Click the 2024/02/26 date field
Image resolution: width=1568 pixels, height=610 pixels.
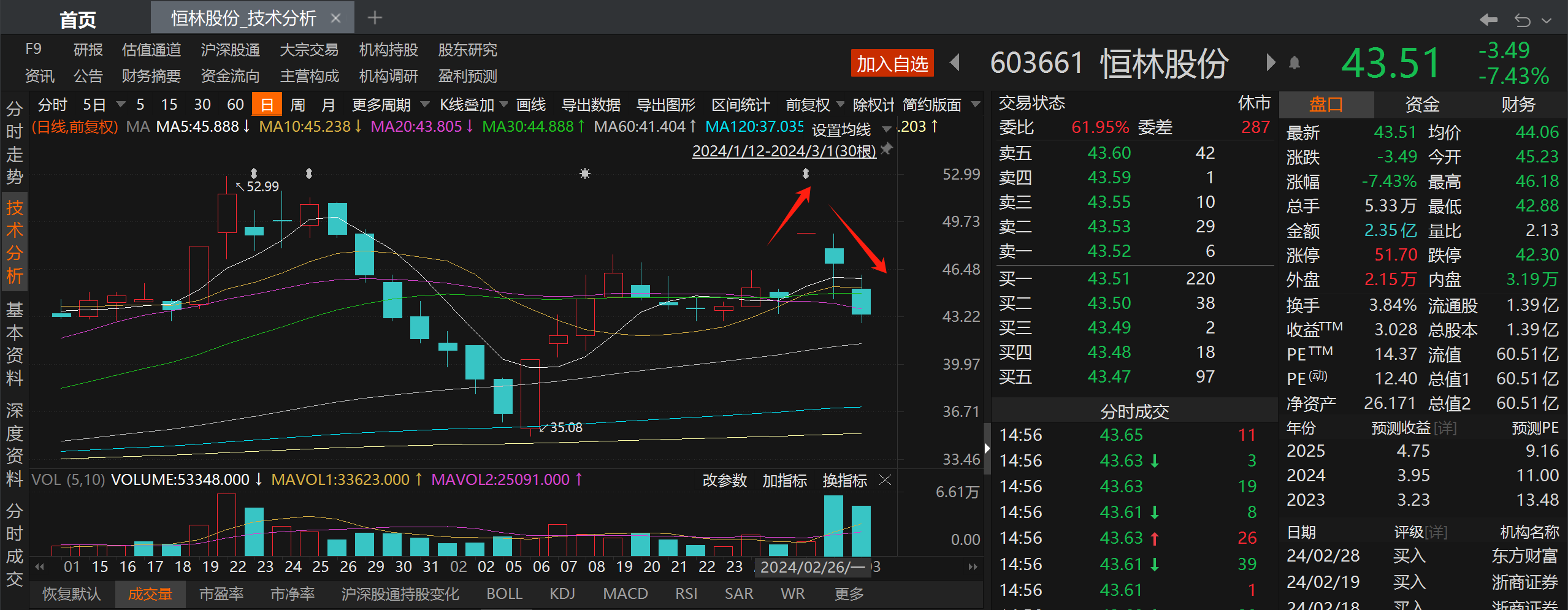[x=813, y=567]
